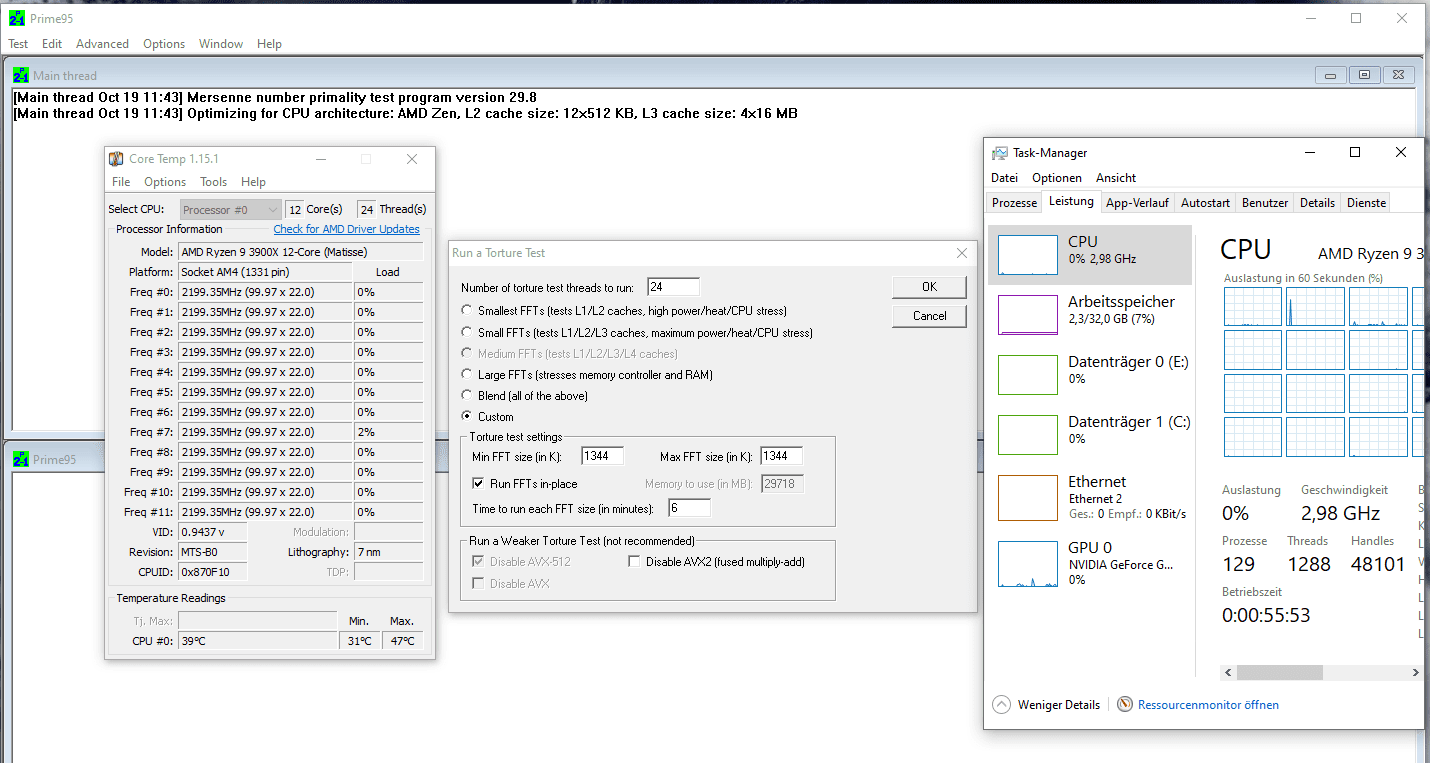Restore the Main thread child window
1430x763 pixels.
[x=1363, y=75]
